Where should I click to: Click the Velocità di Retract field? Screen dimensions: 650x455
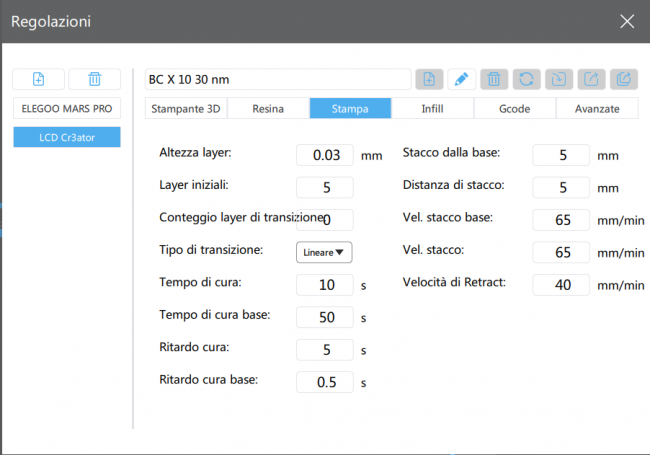coord(561,284)
